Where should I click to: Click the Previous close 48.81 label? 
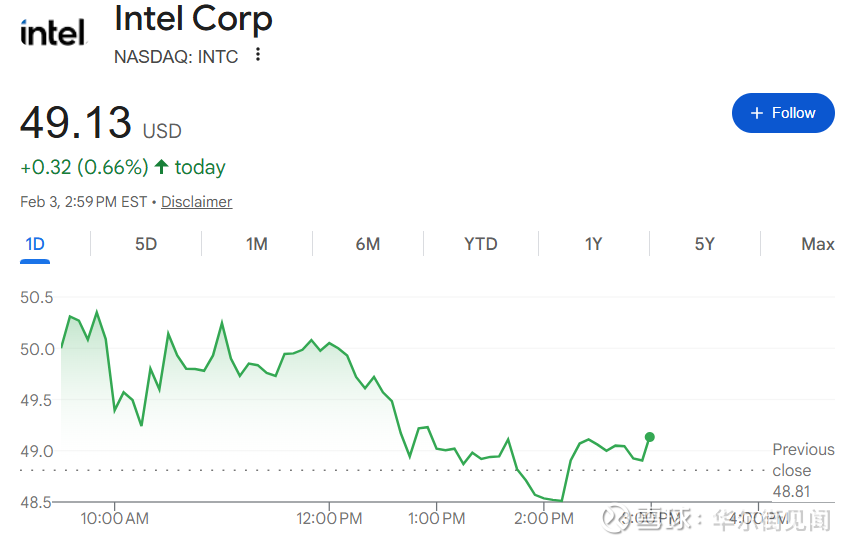click(x=803, y=470)
